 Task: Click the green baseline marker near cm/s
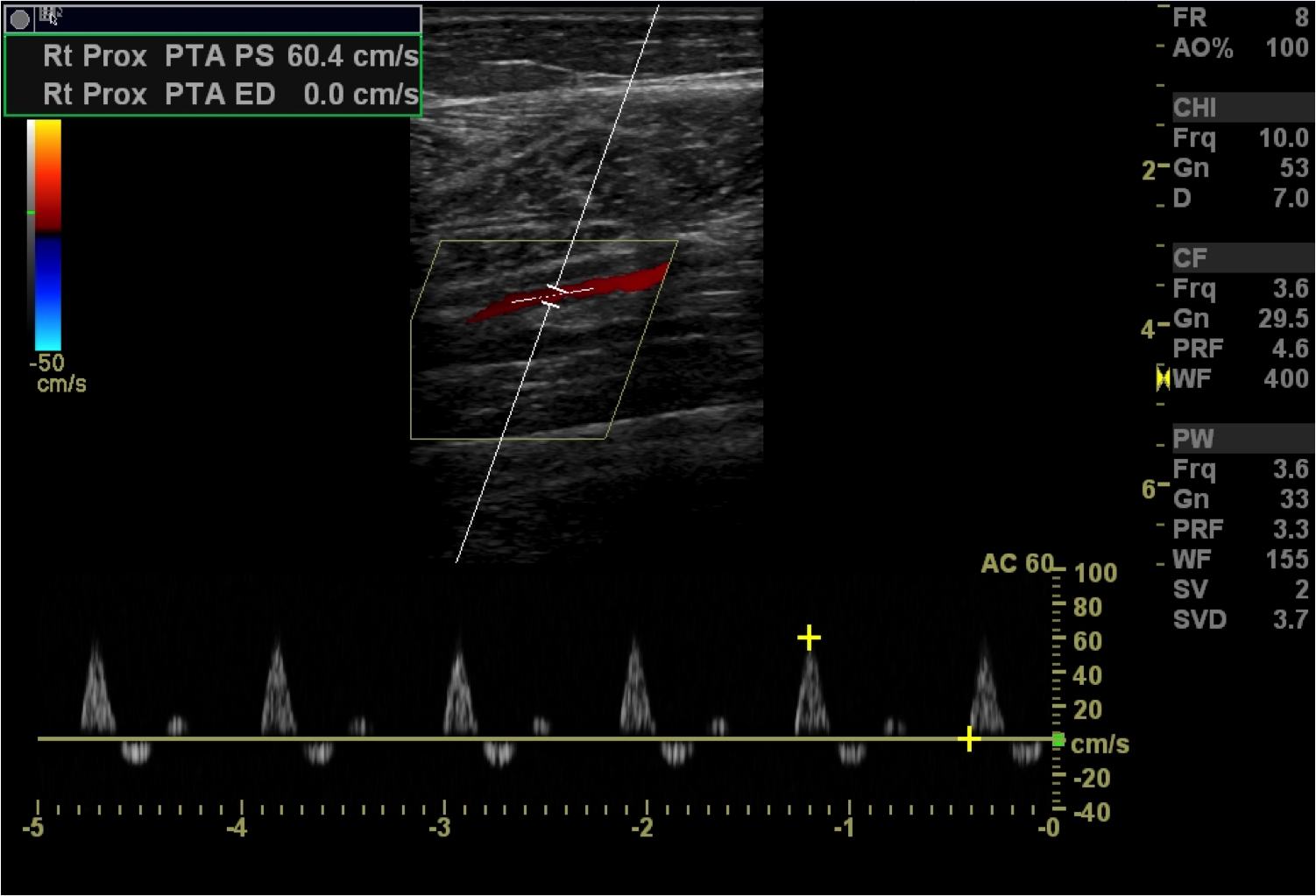tap(1058, 741)
